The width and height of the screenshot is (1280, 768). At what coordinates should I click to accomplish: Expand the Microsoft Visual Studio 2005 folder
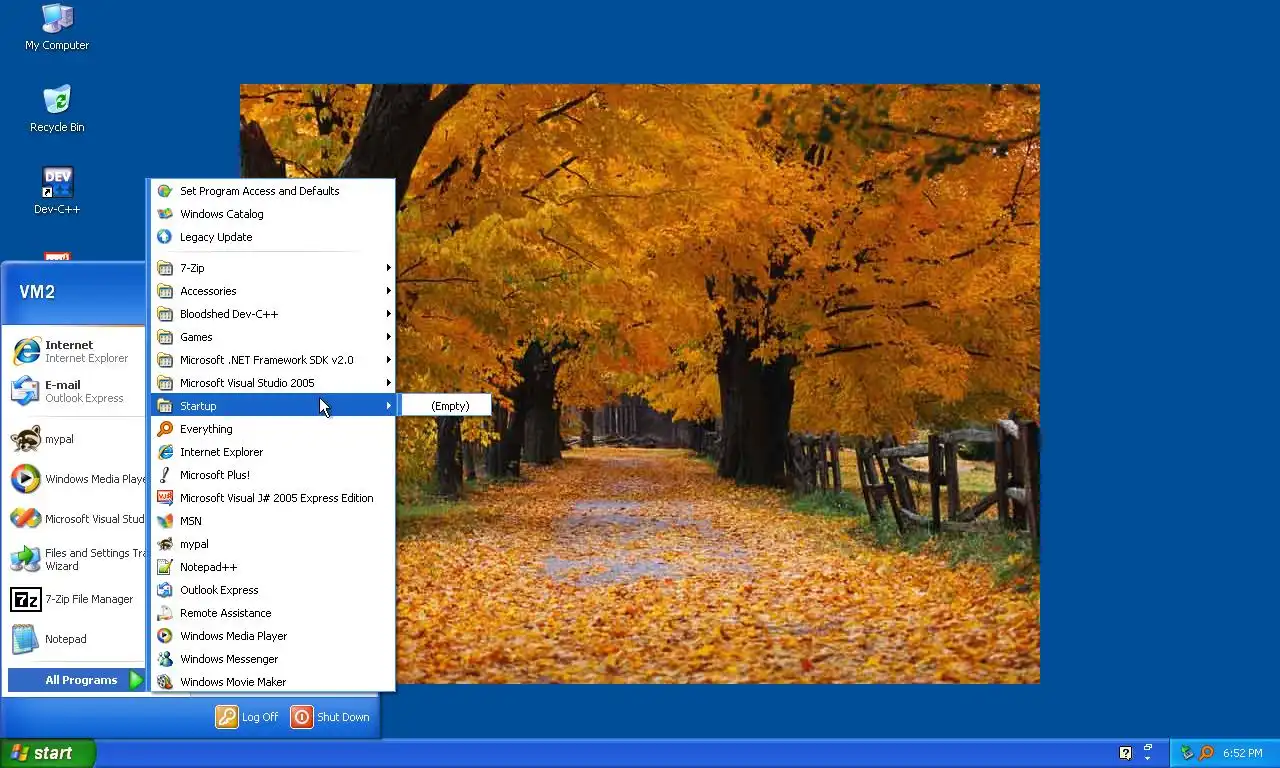pos(272,383)
